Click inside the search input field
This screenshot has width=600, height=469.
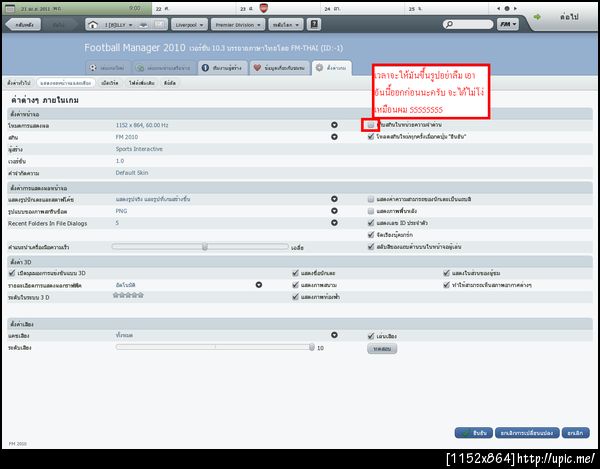pos(473,24)
